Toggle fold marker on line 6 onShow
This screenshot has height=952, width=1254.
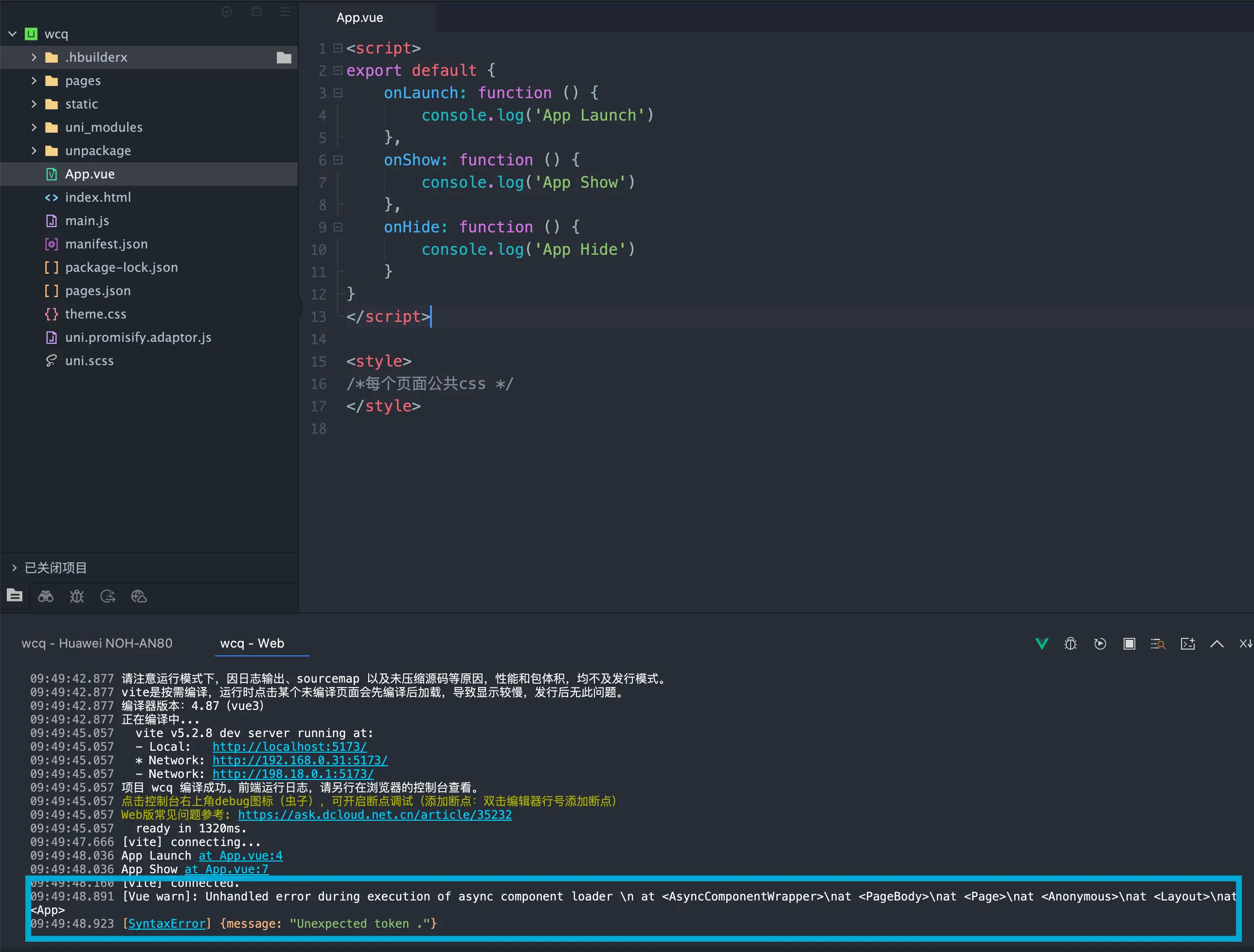coord(339,160)
